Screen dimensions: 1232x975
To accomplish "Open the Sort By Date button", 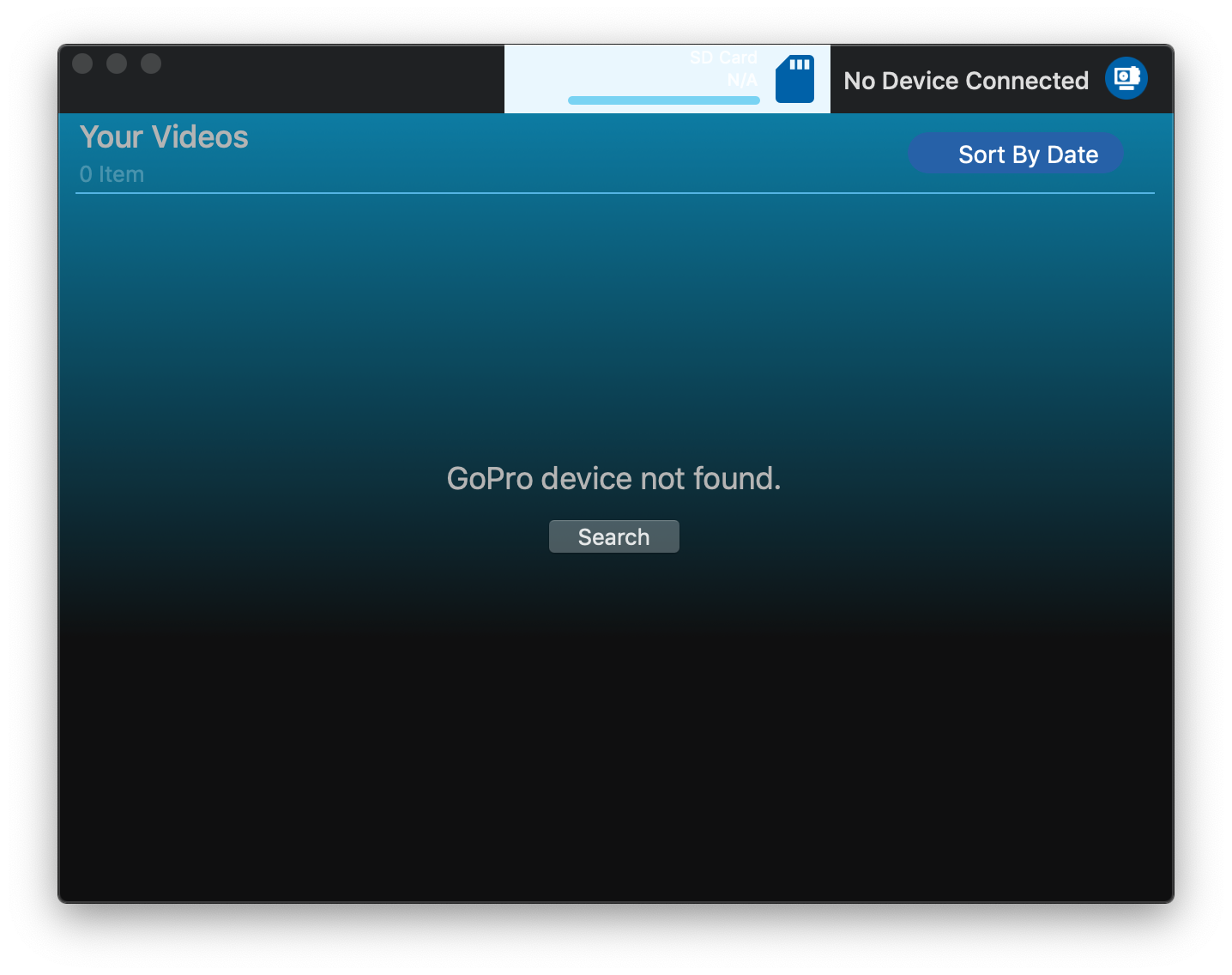I will (x=1016, y=154).
